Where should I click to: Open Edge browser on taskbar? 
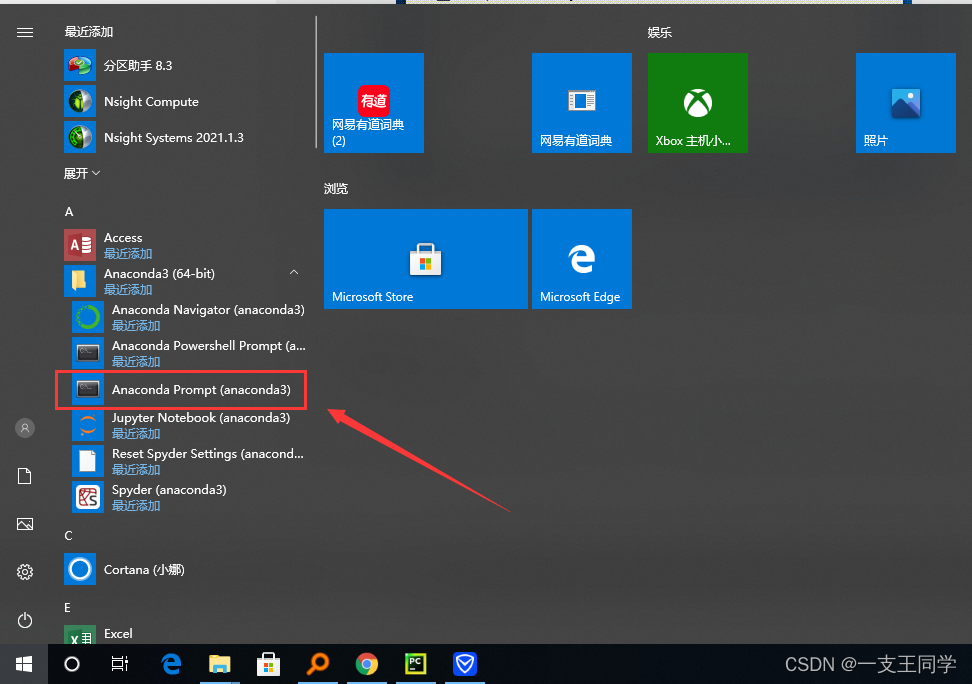(171, 664)
